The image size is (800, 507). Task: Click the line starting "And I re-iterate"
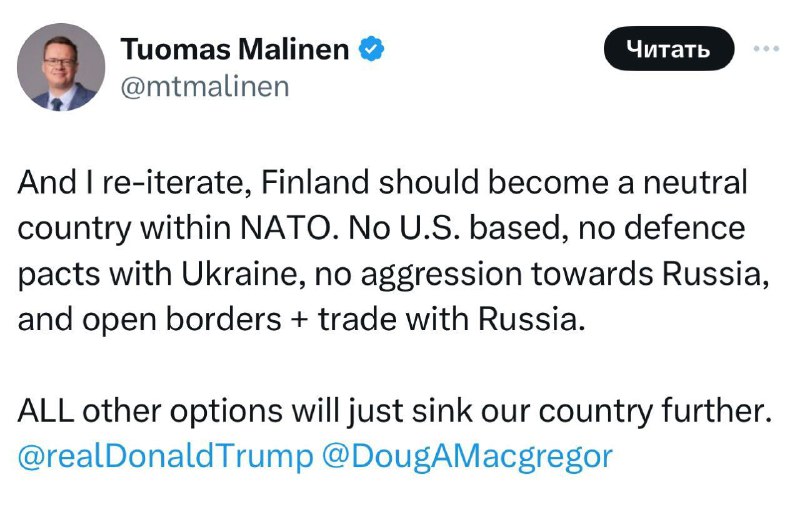pos(383,182)
